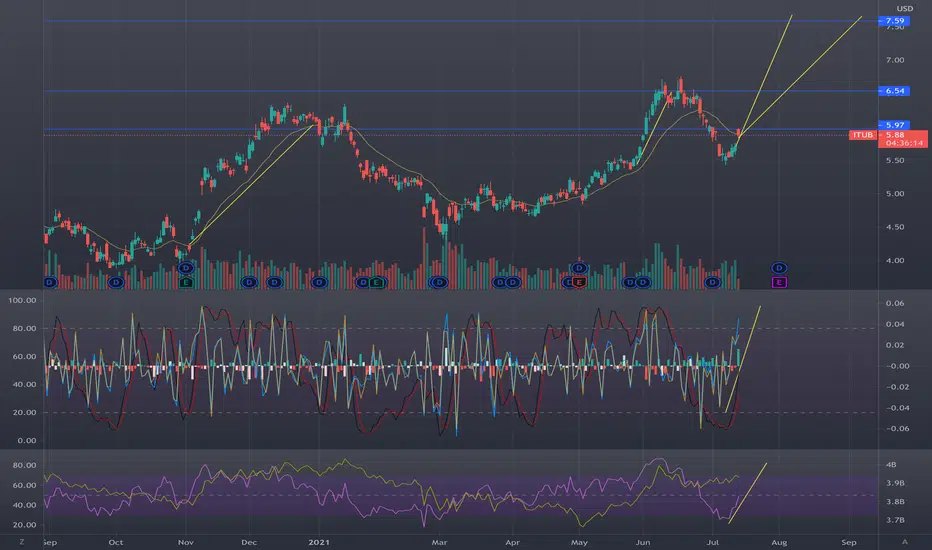Click the dividend D marker at March
Screen dimensions: 932x550
click(x=439, y=282)
